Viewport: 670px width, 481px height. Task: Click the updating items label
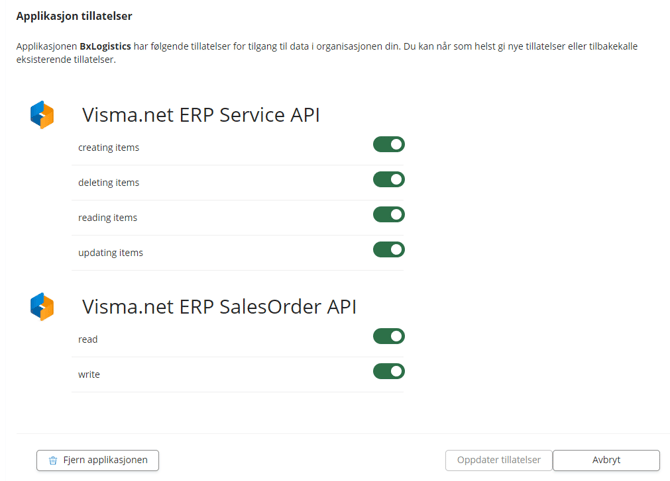point(110,252)
